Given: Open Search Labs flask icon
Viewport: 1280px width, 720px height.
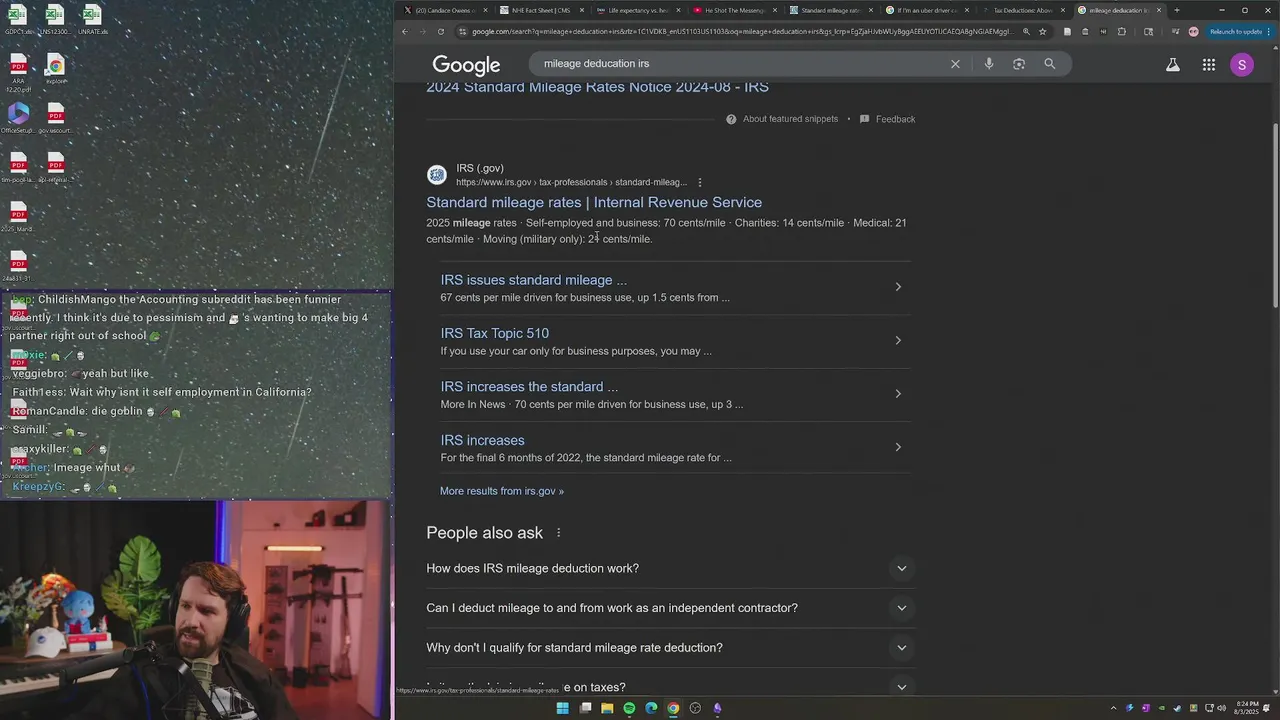Looking at the screenshot, I should click(x=1173, y=65).
